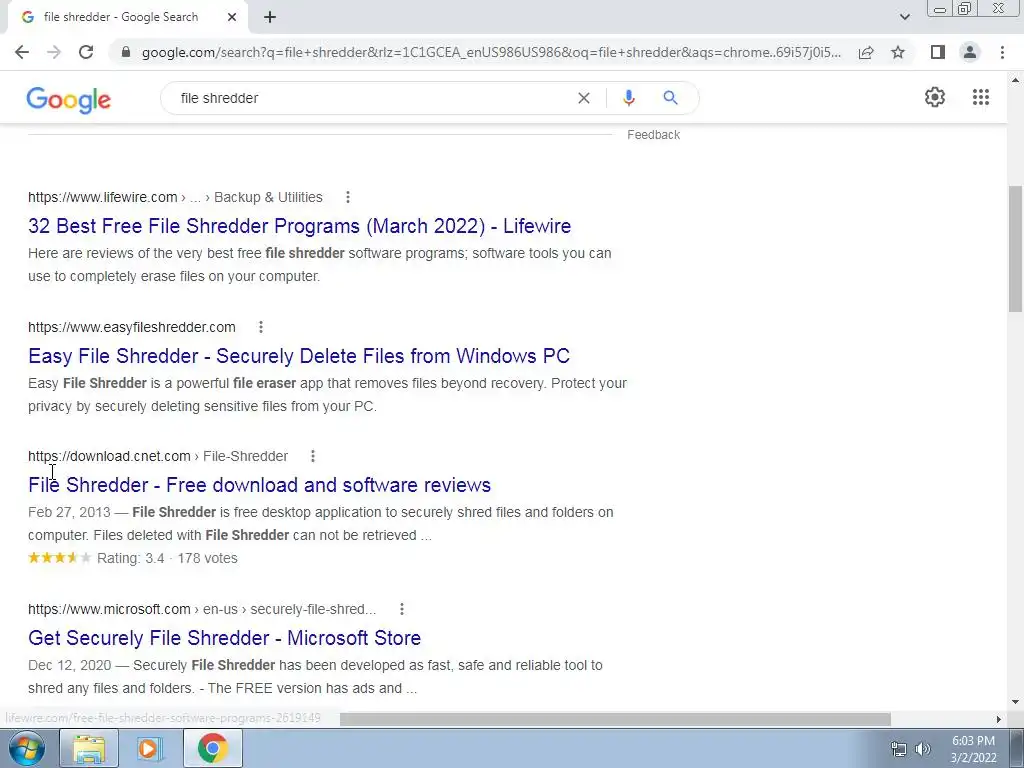Open the volume control in system tray

tap(923, 749)
